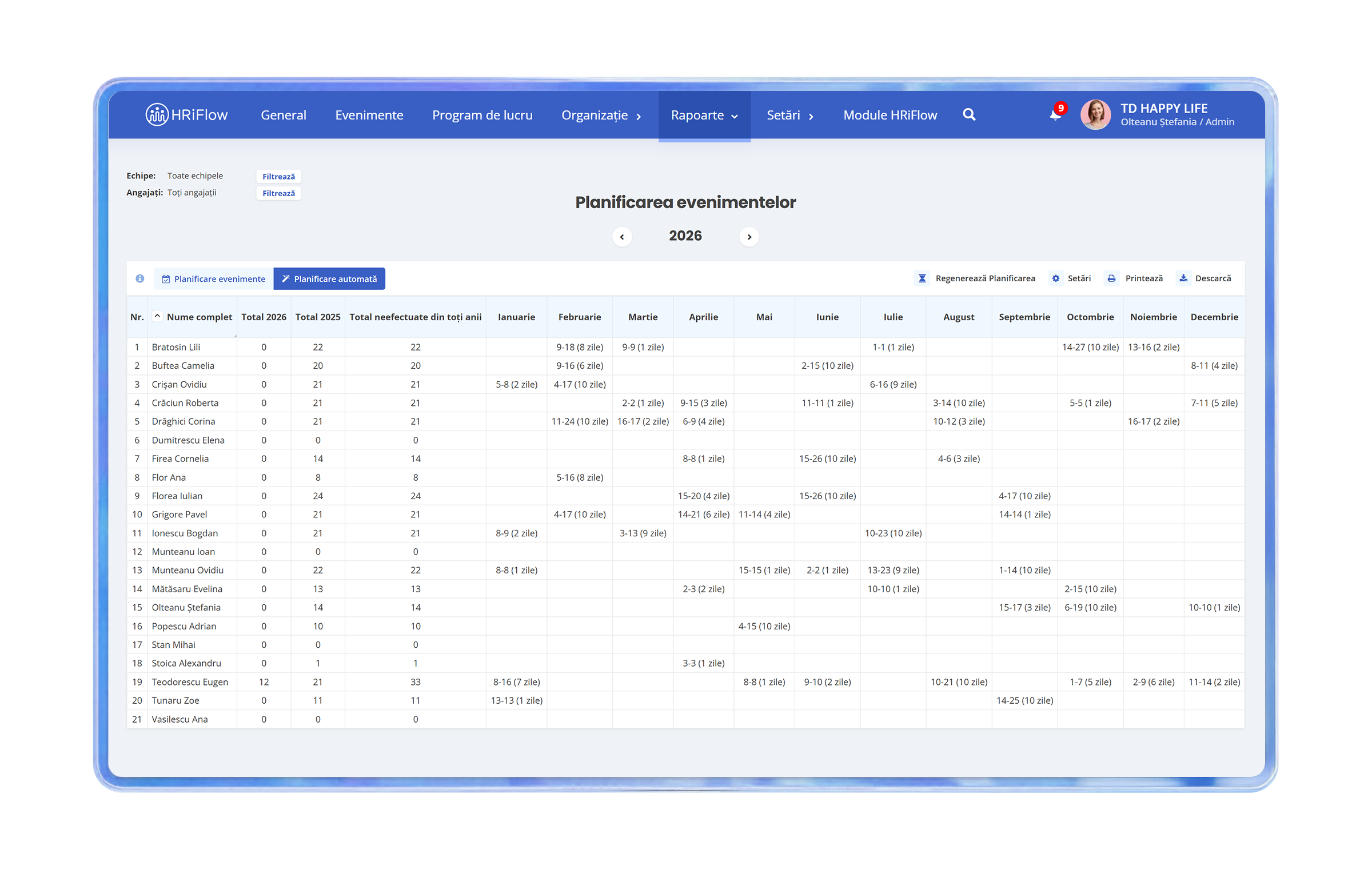Image resolution: width=1372 pixels, height=869 pixels.
Task: Click the download icon
Action: click(1183, 278)
